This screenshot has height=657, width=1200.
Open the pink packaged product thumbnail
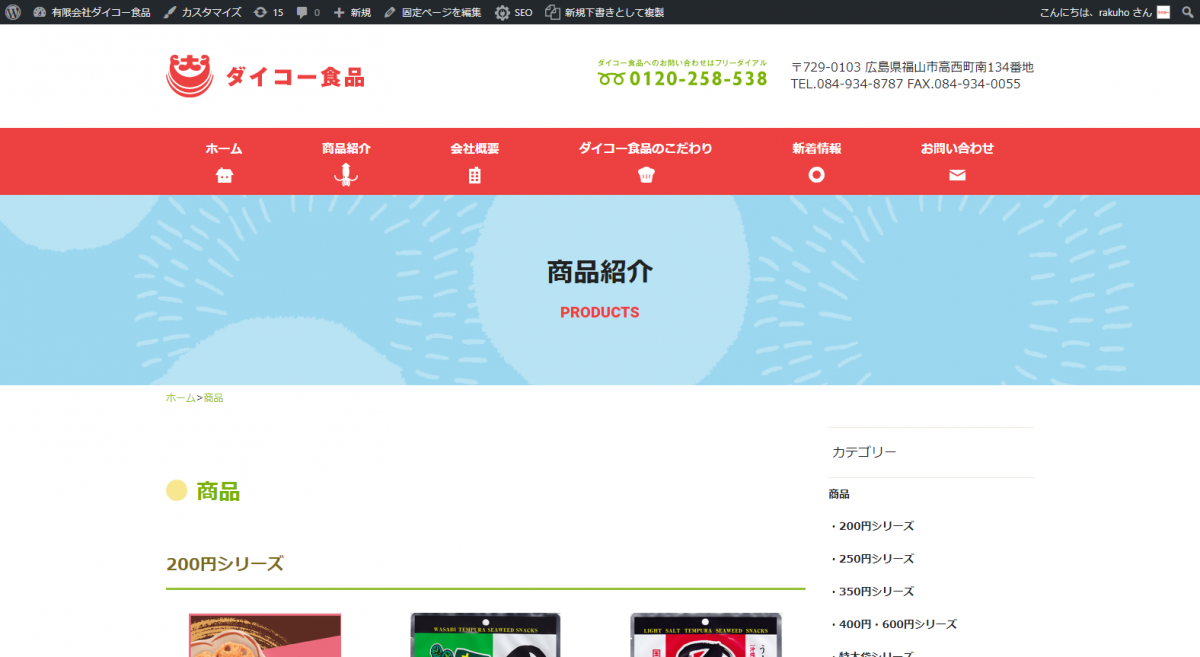coord(265,635)
